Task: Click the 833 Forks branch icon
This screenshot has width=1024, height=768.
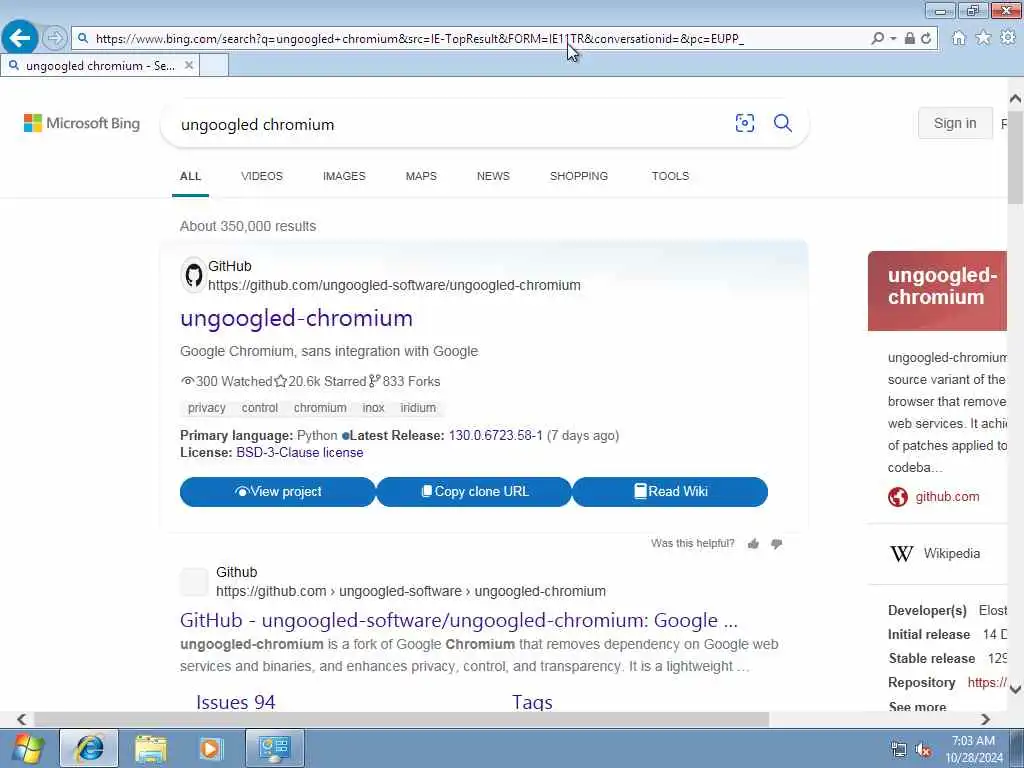Action: coord(374,381)
